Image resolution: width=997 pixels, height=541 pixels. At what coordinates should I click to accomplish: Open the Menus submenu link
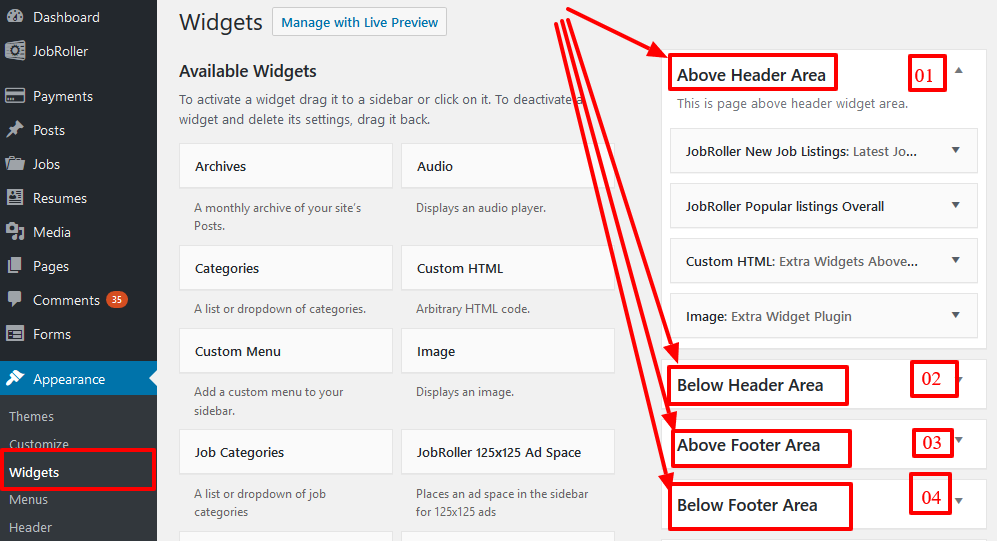coord(29,500)
